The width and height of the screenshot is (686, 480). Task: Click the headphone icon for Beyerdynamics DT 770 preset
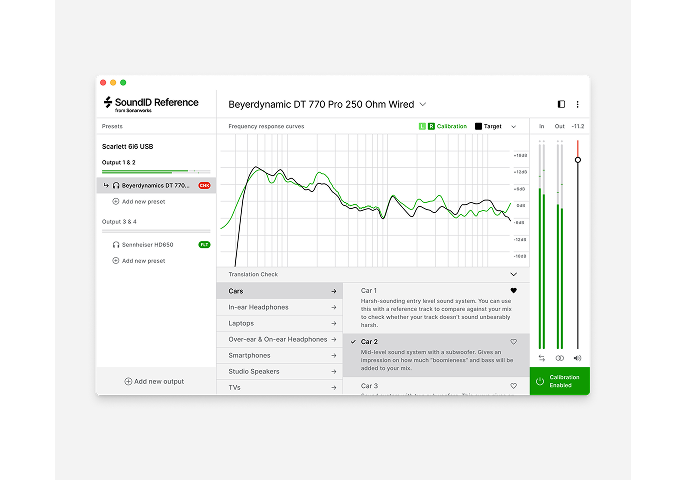pos(116,186)
